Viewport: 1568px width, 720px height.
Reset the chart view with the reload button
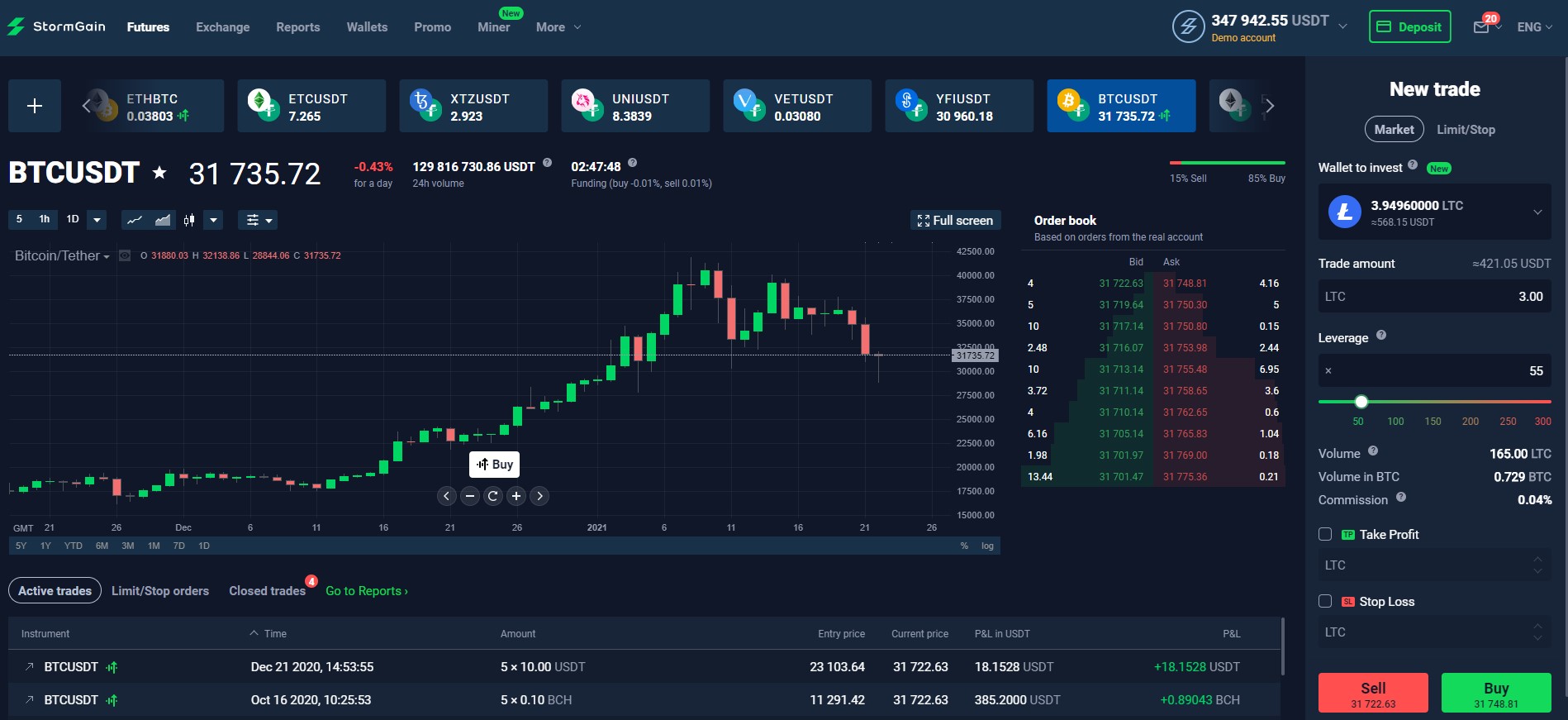493,496
